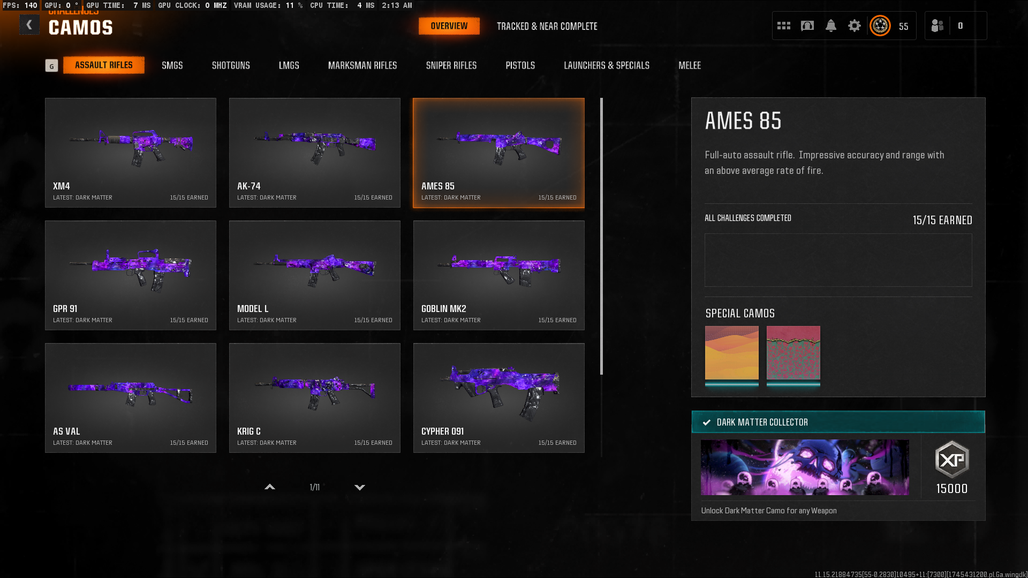Switch to the Melee tab
Viewport: 1028px width, 578px height.
coord(690,66)
